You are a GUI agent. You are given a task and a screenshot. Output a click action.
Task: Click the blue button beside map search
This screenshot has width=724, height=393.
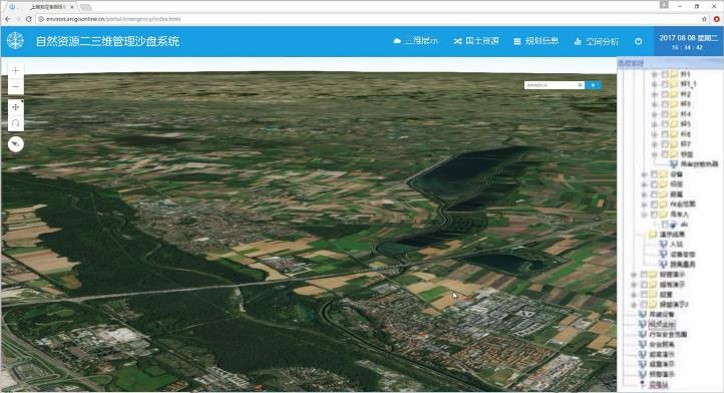(x=593, y=85)
